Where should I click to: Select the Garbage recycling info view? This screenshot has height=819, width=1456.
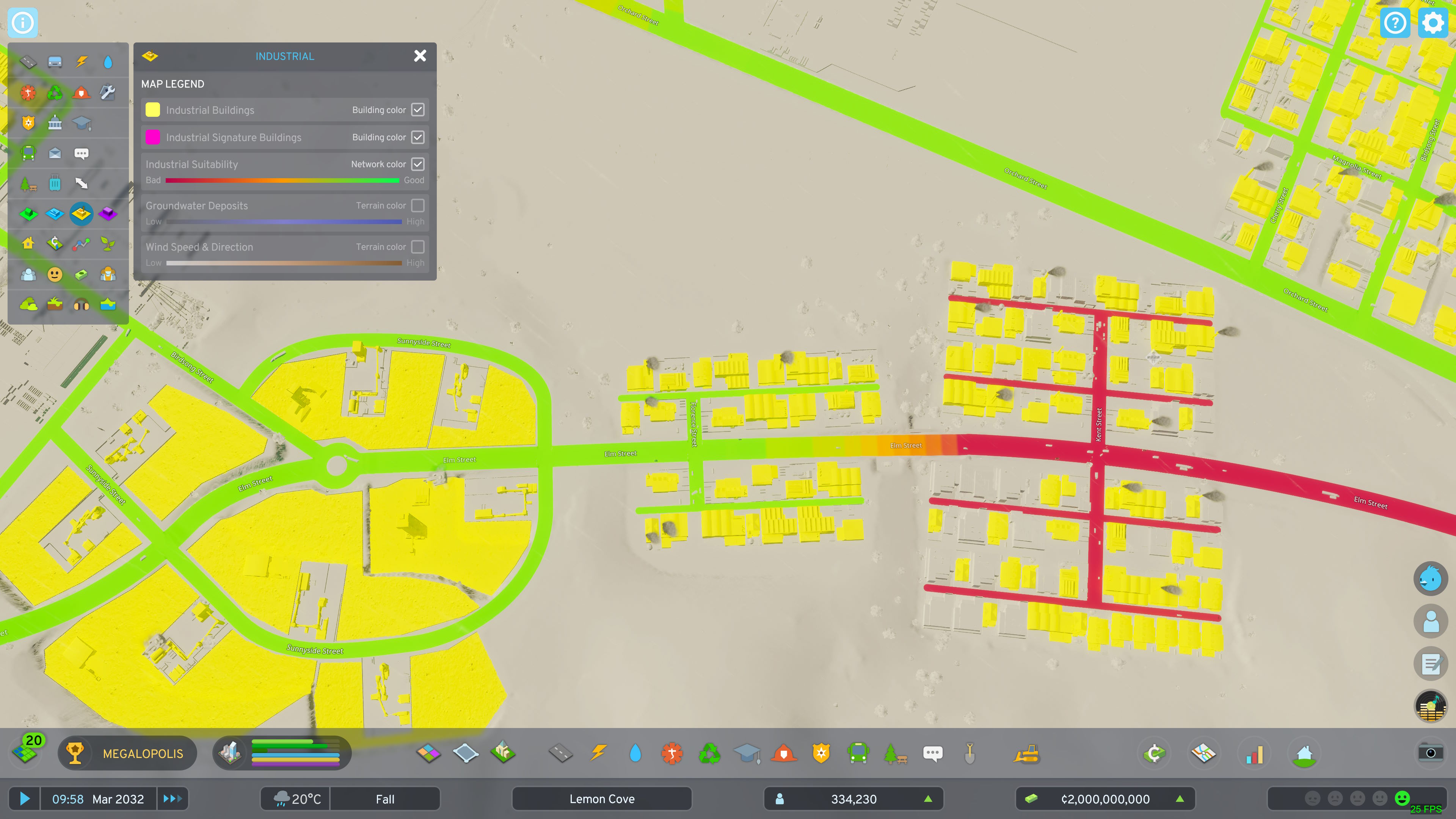(55, 92)
